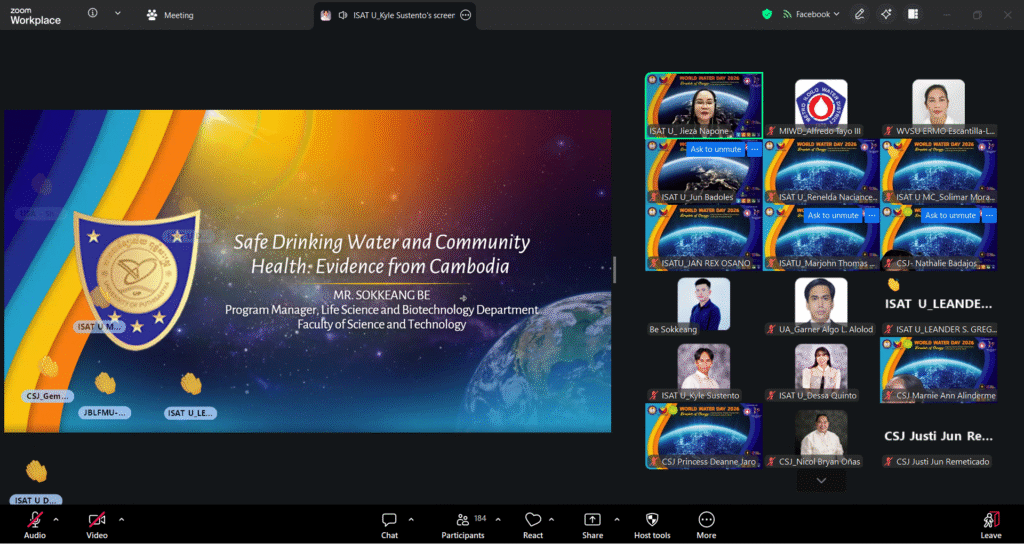This screenshot has width=1024, height=544.
Task: Expand audio options arrow beside Audio
Action: pos(56,519)
